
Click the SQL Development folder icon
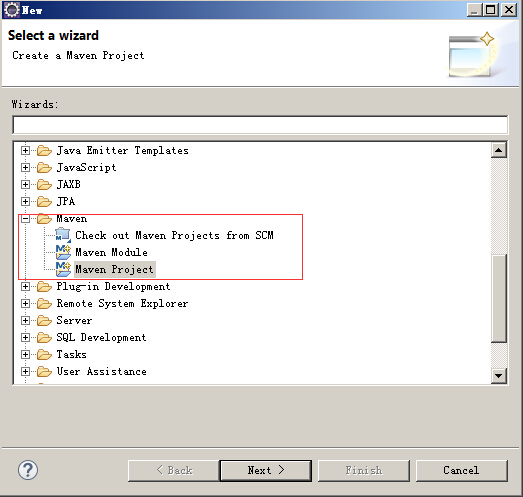click(44, 338)
